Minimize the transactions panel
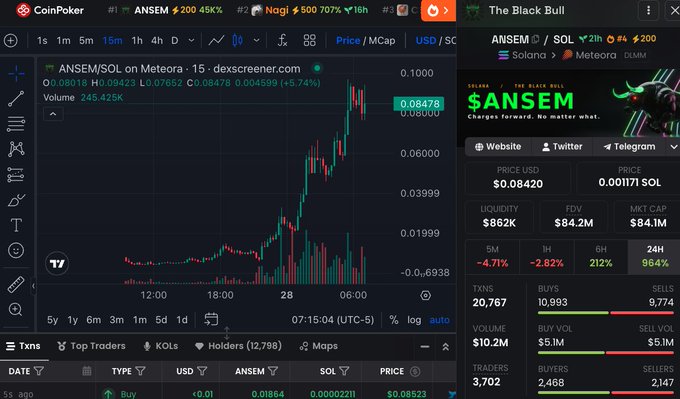This screenshot has height=399, width=680. pyautogui.click(x=425, y=347)
